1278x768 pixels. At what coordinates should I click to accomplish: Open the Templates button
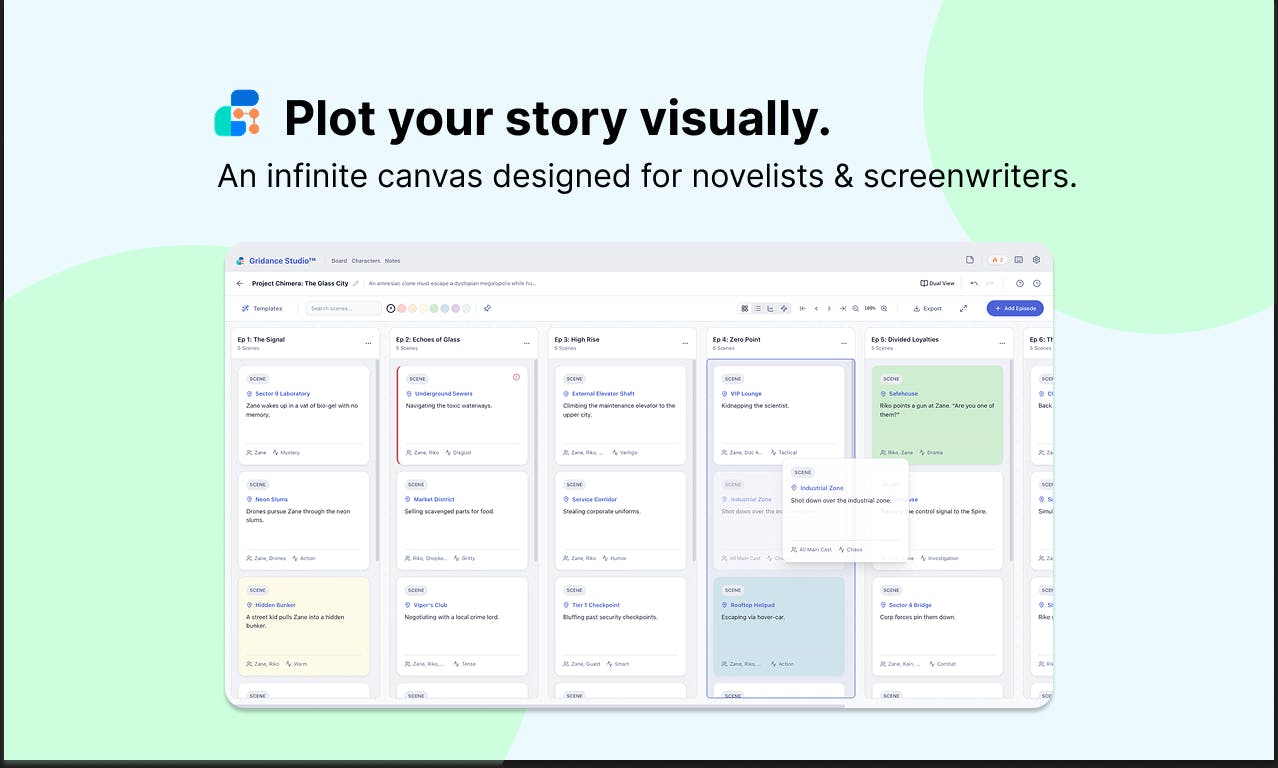click(262, 308)
